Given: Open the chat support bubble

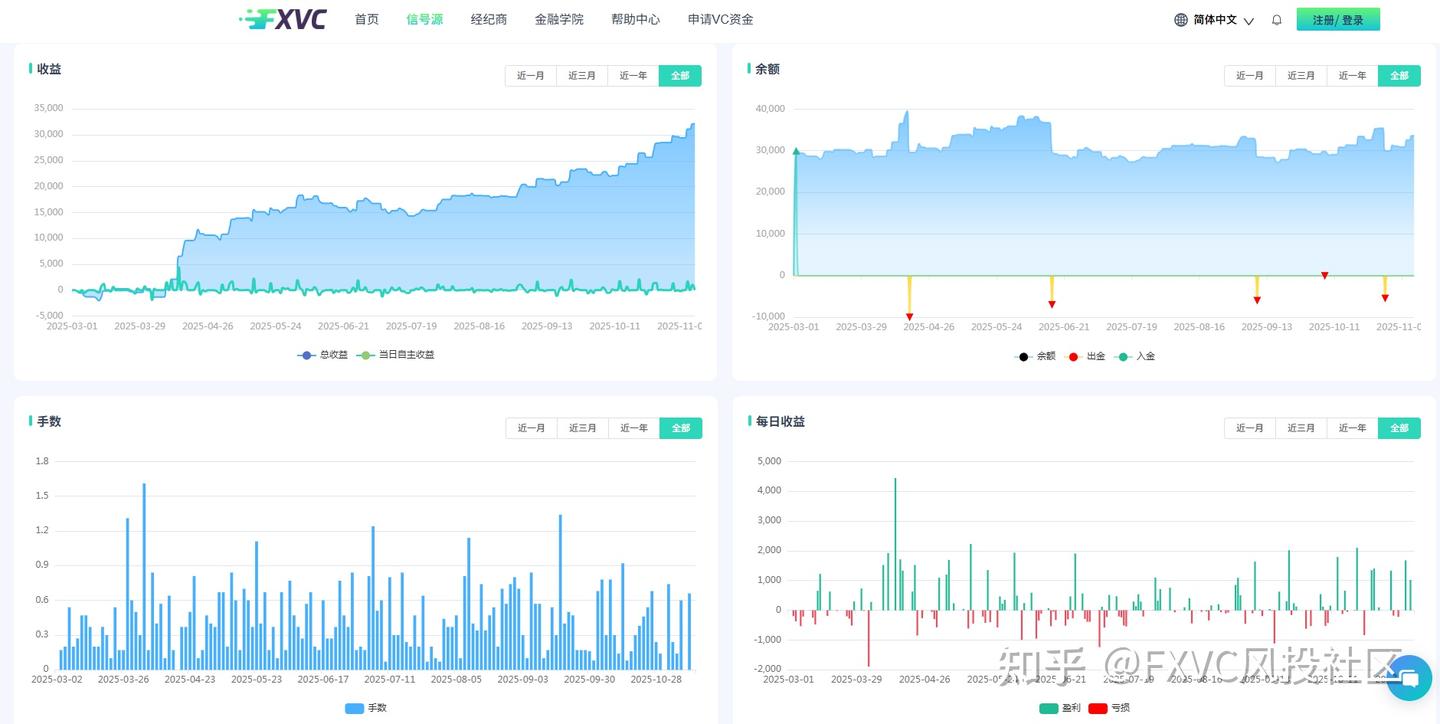Looking at the screenshot, I should (x=1409, y=678).
